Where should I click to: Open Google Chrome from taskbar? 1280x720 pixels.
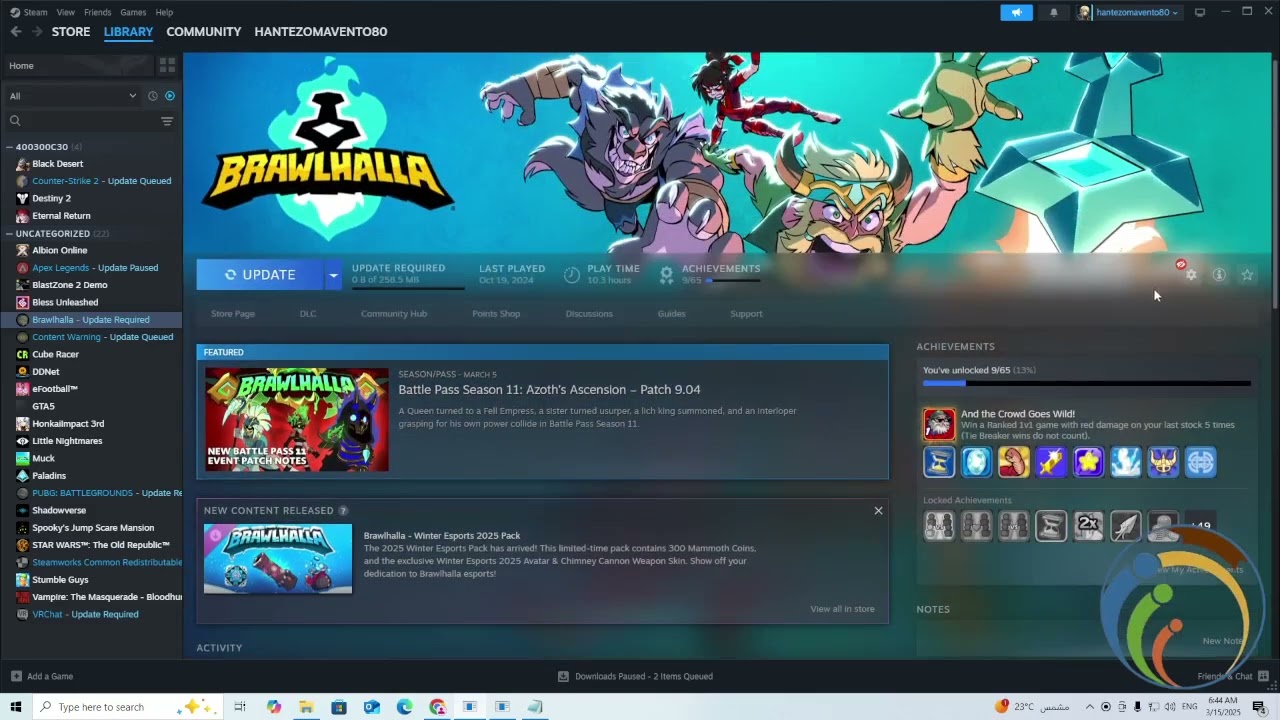[x=437, y=707]
